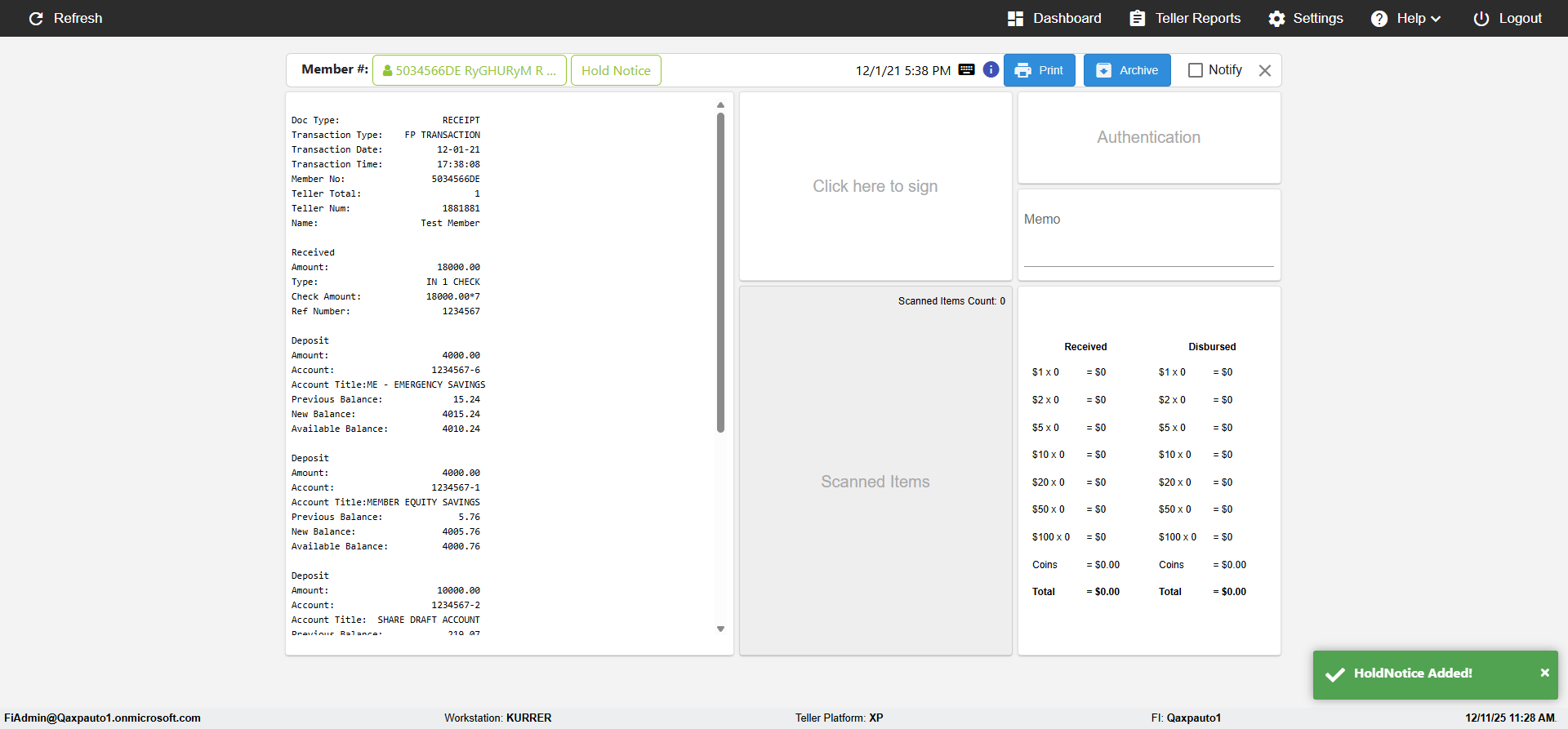Click the '12/1/21 5:38 PM' timestamp
The width and height of the screenshot is (1568, 729).
902,70
